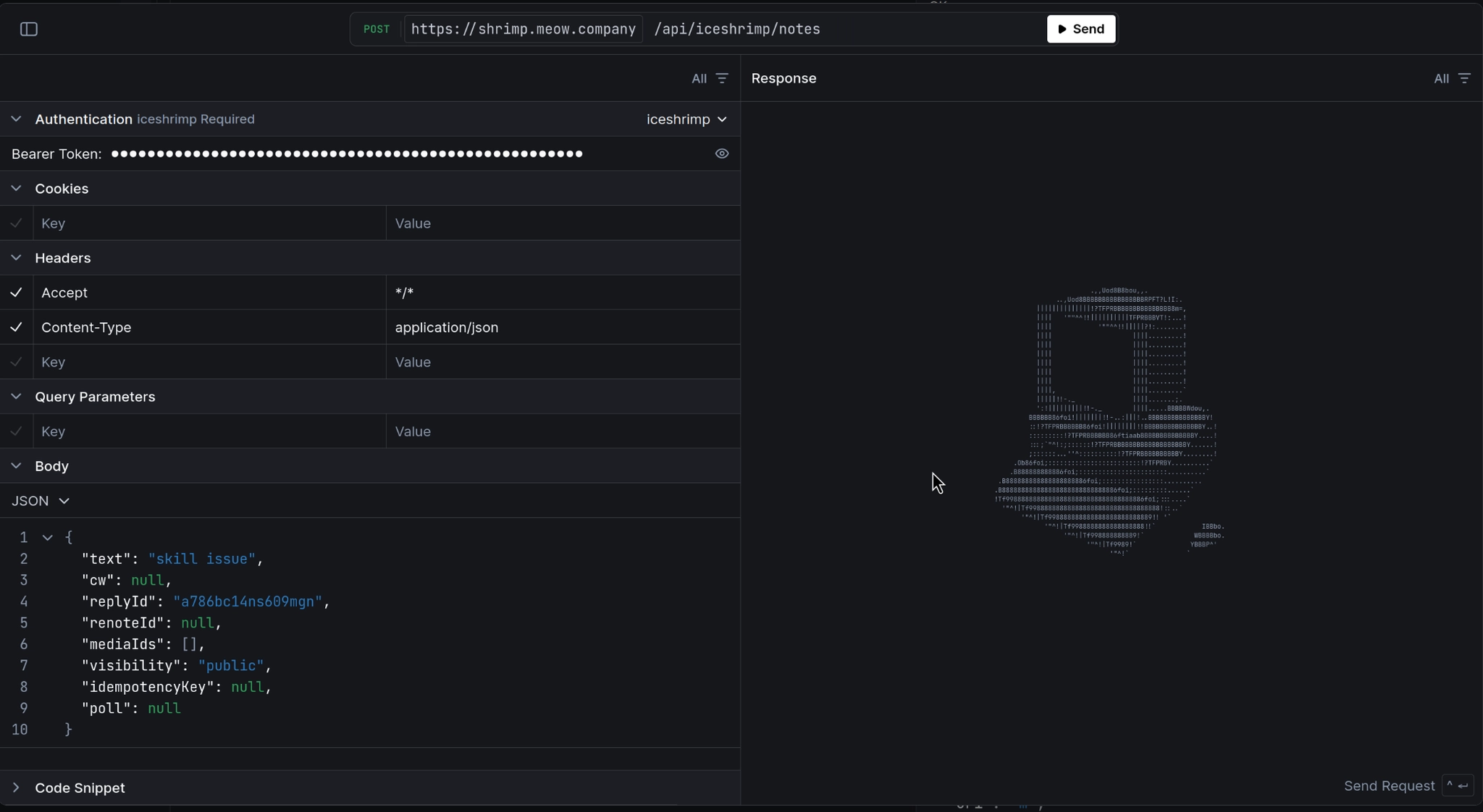1483x812 pixels.
Task: Collapse the Query Parameters section
Action: click(16, 397)
